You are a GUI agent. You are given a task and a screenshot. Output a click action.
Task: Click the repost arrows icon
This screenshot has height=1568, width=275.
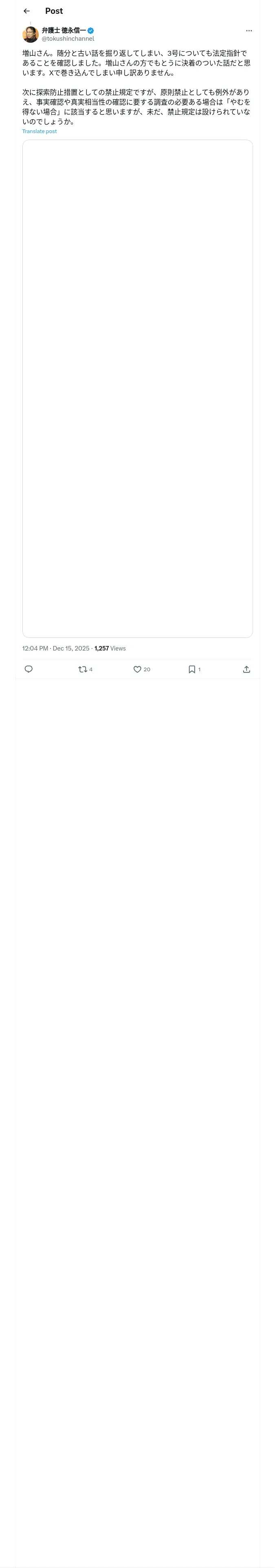click(82, 669)
